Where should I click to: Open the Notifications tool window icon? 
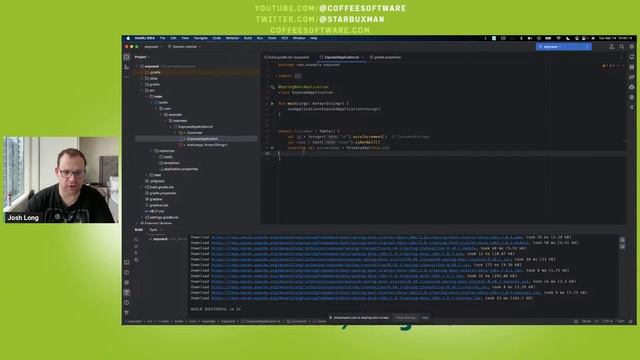coord(632,57)
